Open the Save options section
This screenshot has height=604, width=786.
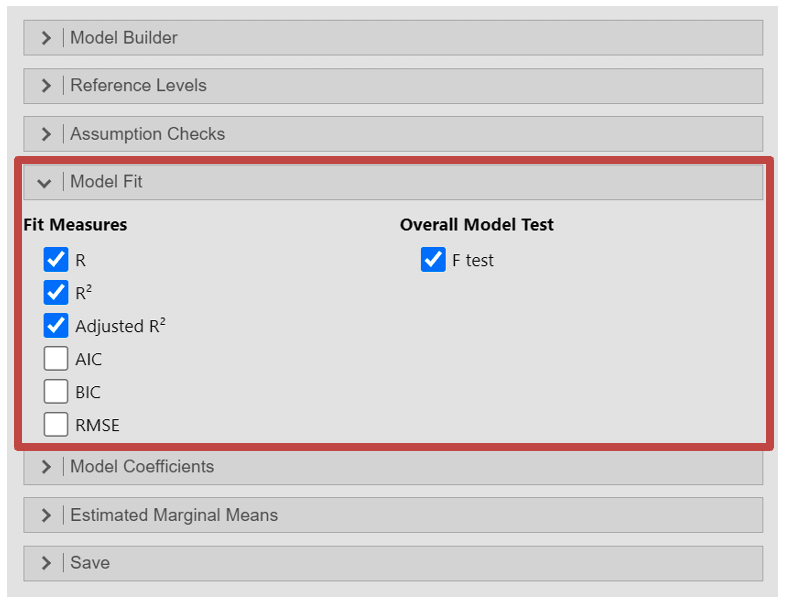[x=90, y=563]
